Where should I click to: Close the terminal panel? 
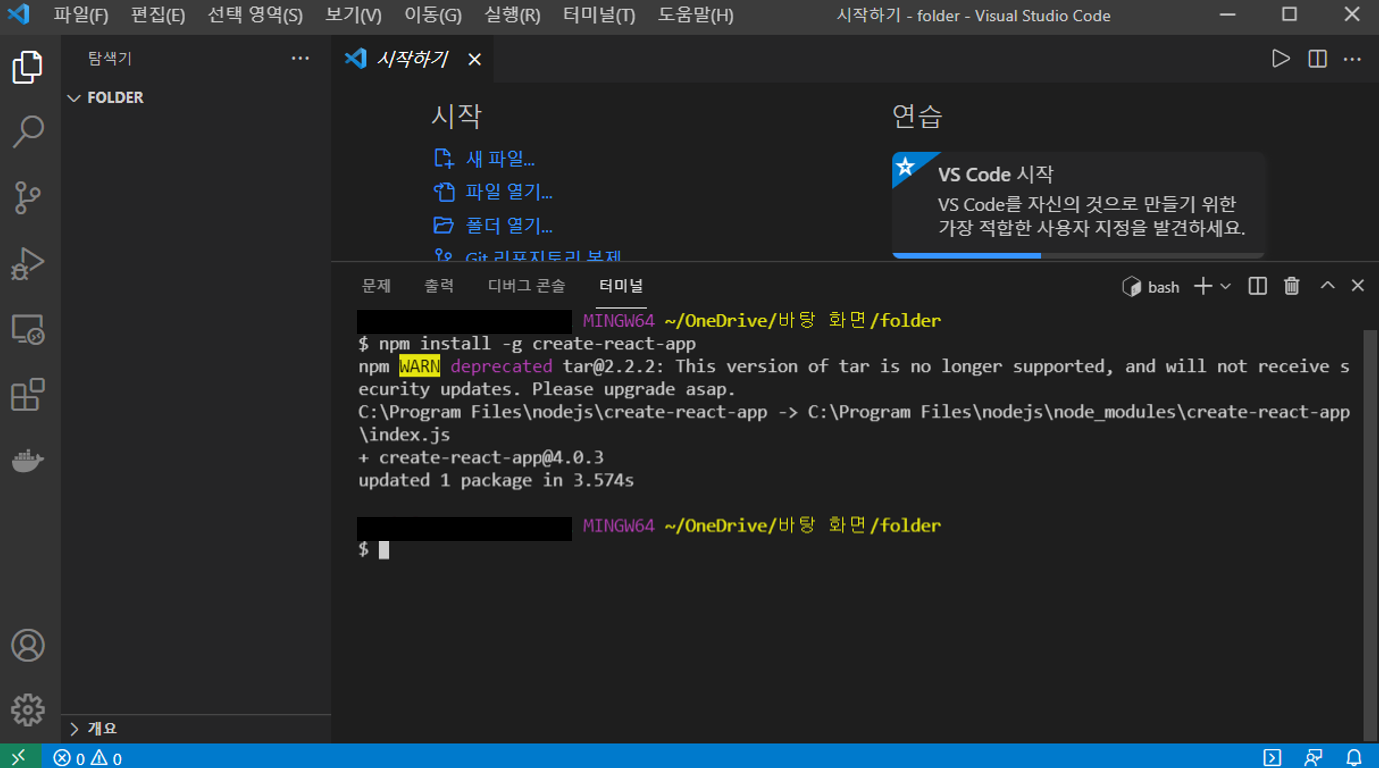pos(1357,286)
